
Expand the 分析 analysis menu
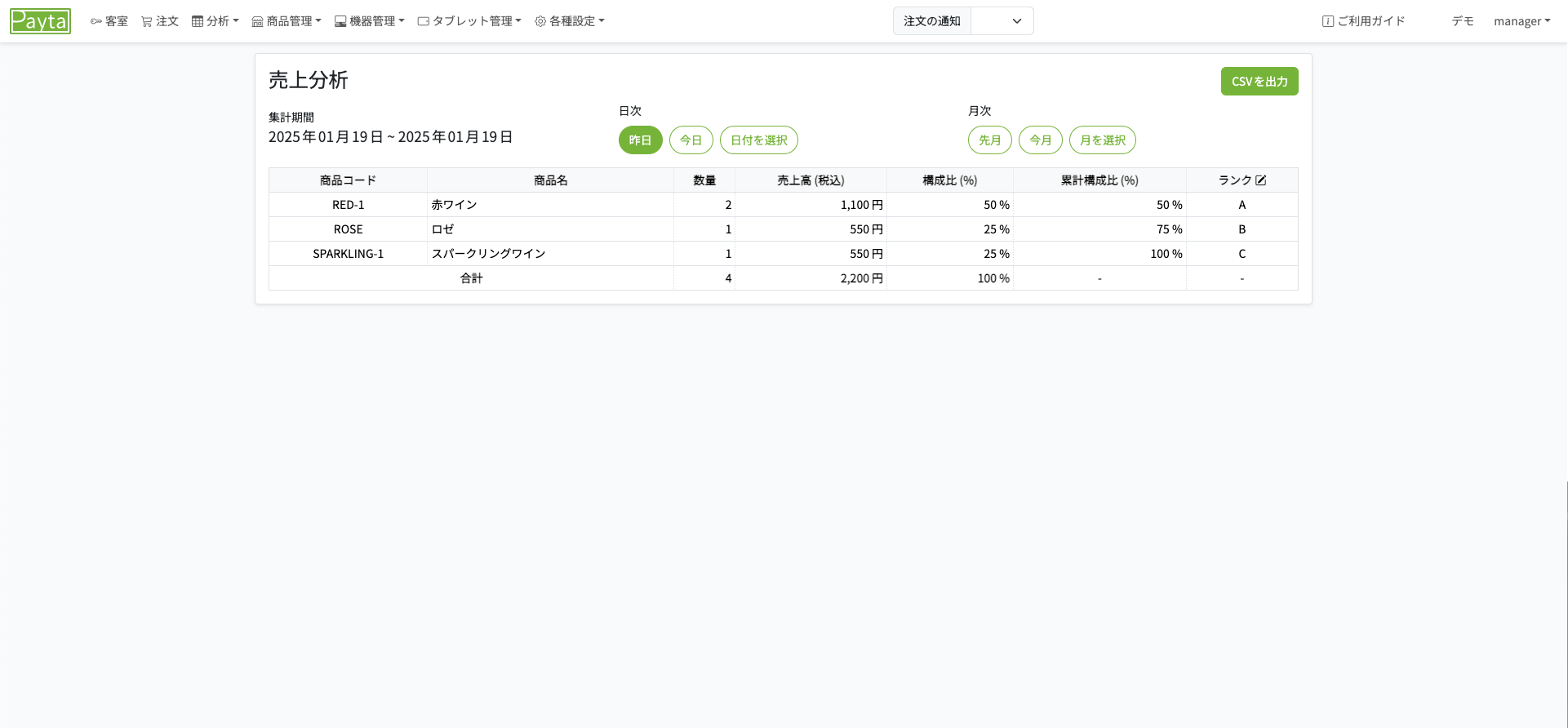[215, 21]
